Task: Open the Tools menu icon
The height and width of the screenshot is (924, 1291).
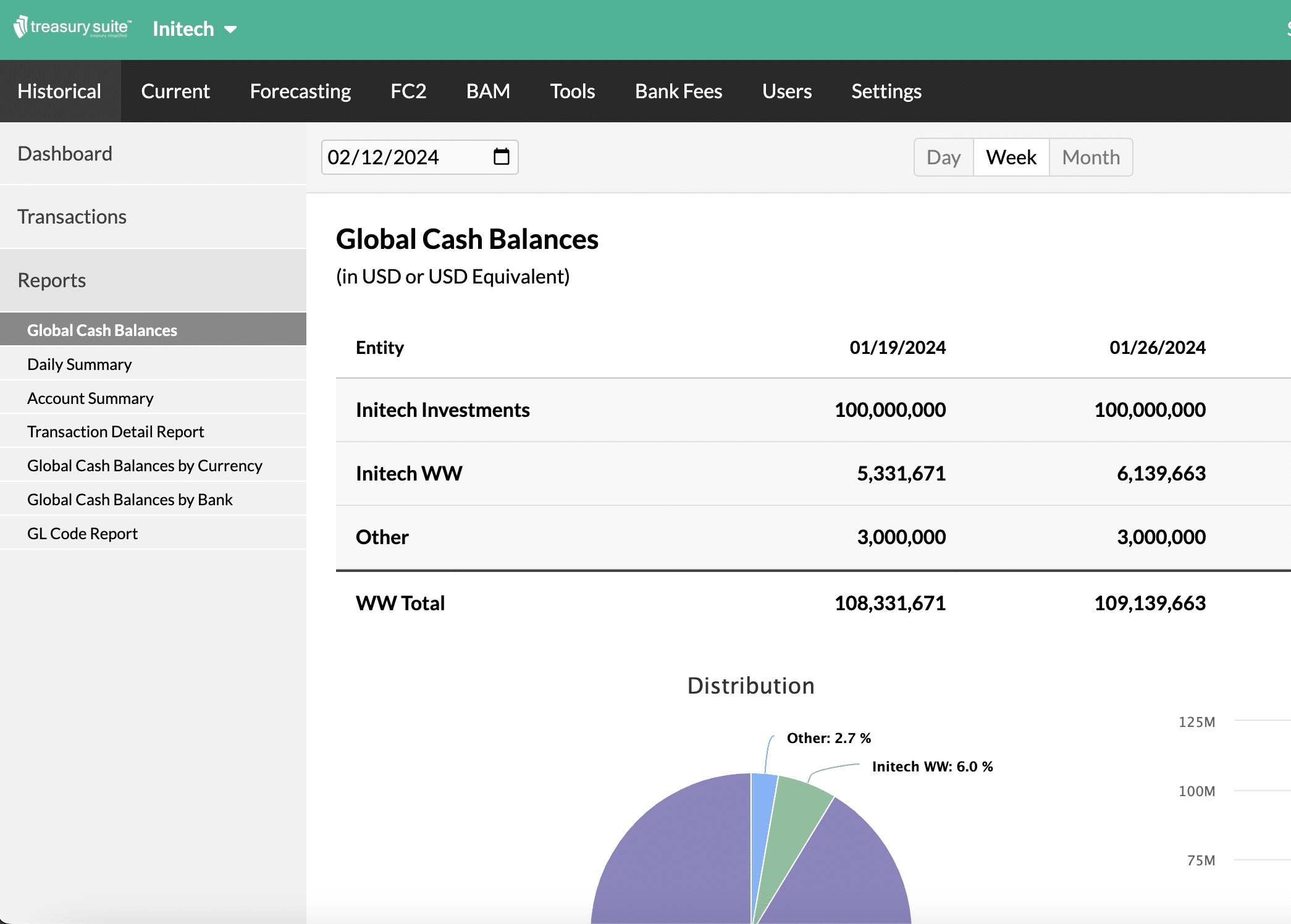Action: point(572,91)
